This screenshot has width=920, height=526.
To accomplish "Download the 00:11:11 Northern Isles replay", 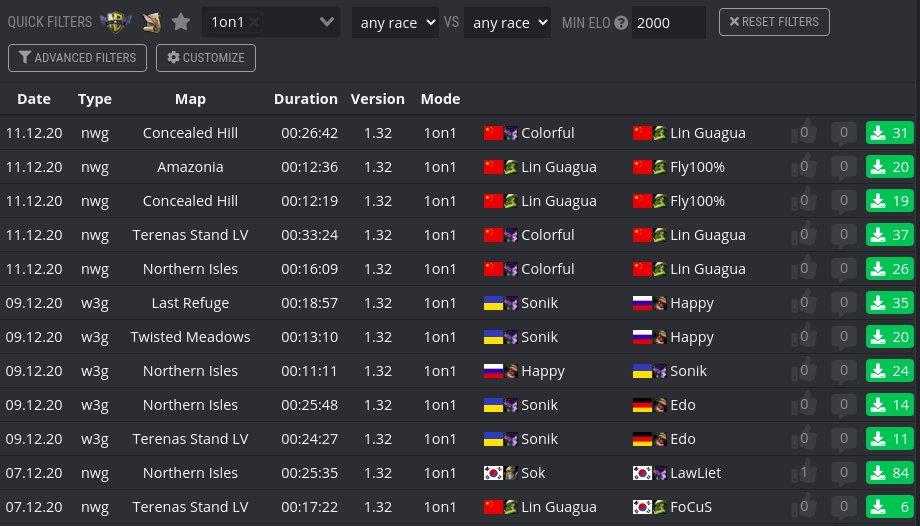I will [x=889, y=371].
